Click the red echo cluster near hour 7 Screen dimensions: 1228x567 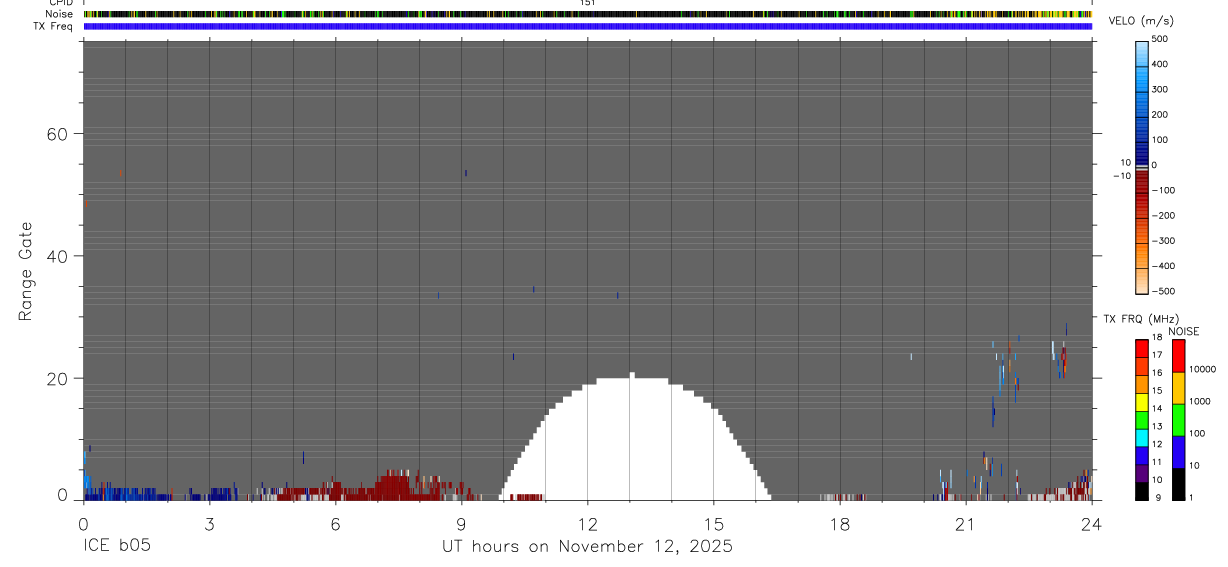390,486
